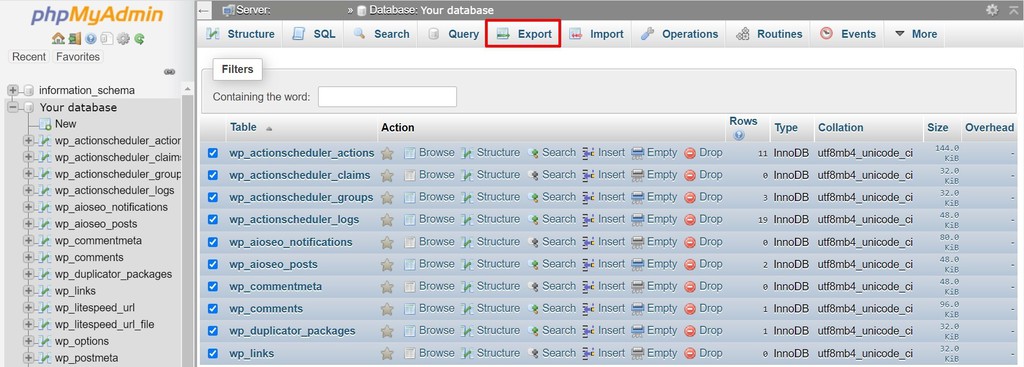Uncheck the wp_aioseo_posts row checkbox
This screenshot has height=367, width=1024.
[x=212, y=264]
